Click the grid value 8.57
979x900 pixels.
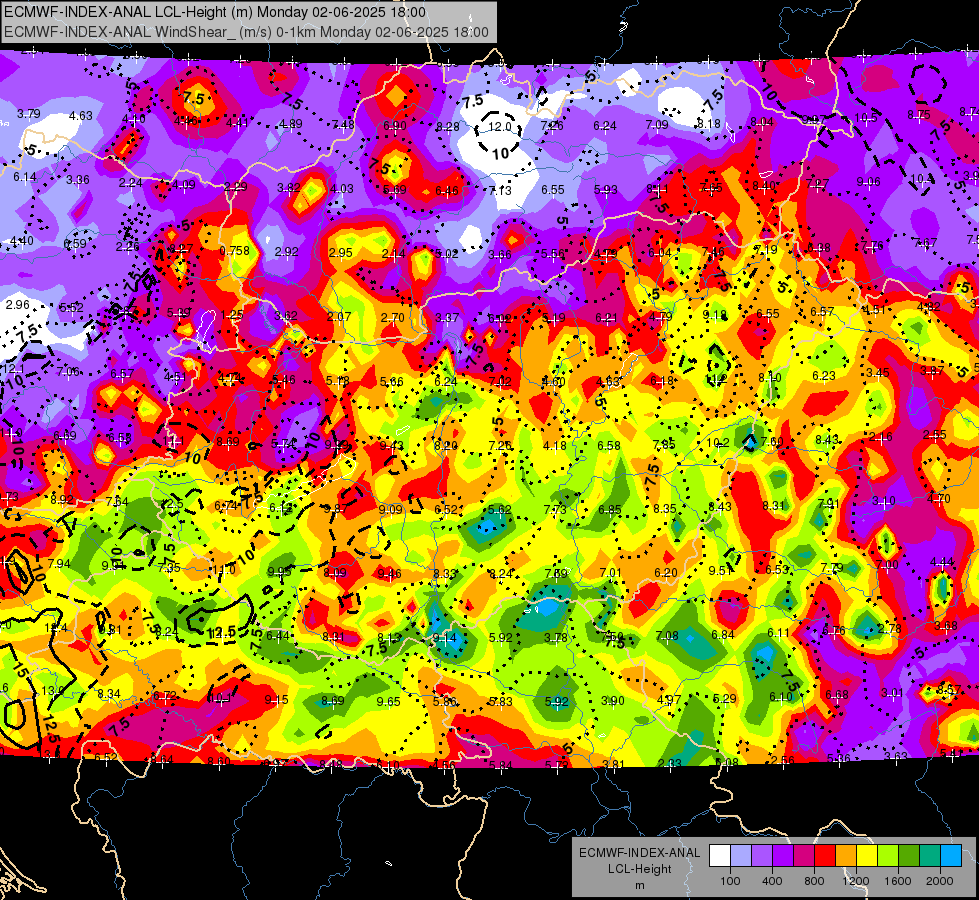click(x=949, y=690)
